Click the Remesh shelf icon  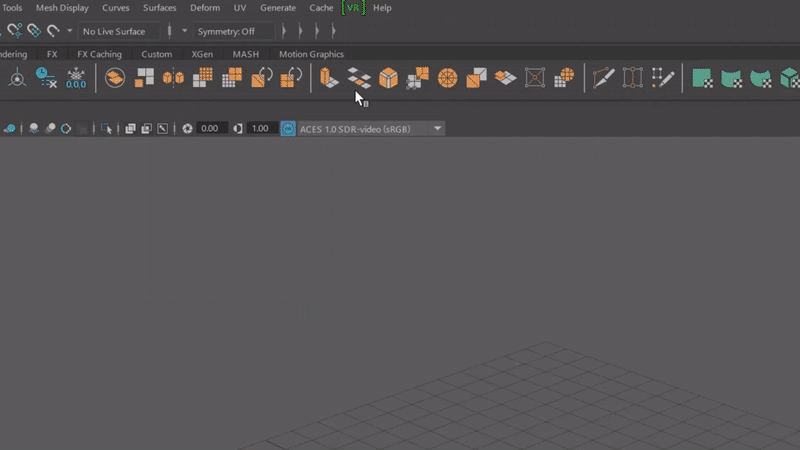262,78
